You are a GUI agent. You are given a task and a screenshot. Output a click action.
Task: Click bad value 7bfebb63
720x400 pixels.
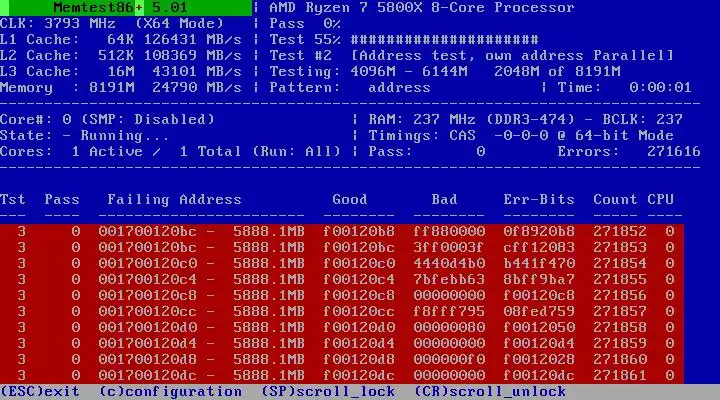pyautogui.click(x=449, y=280)
